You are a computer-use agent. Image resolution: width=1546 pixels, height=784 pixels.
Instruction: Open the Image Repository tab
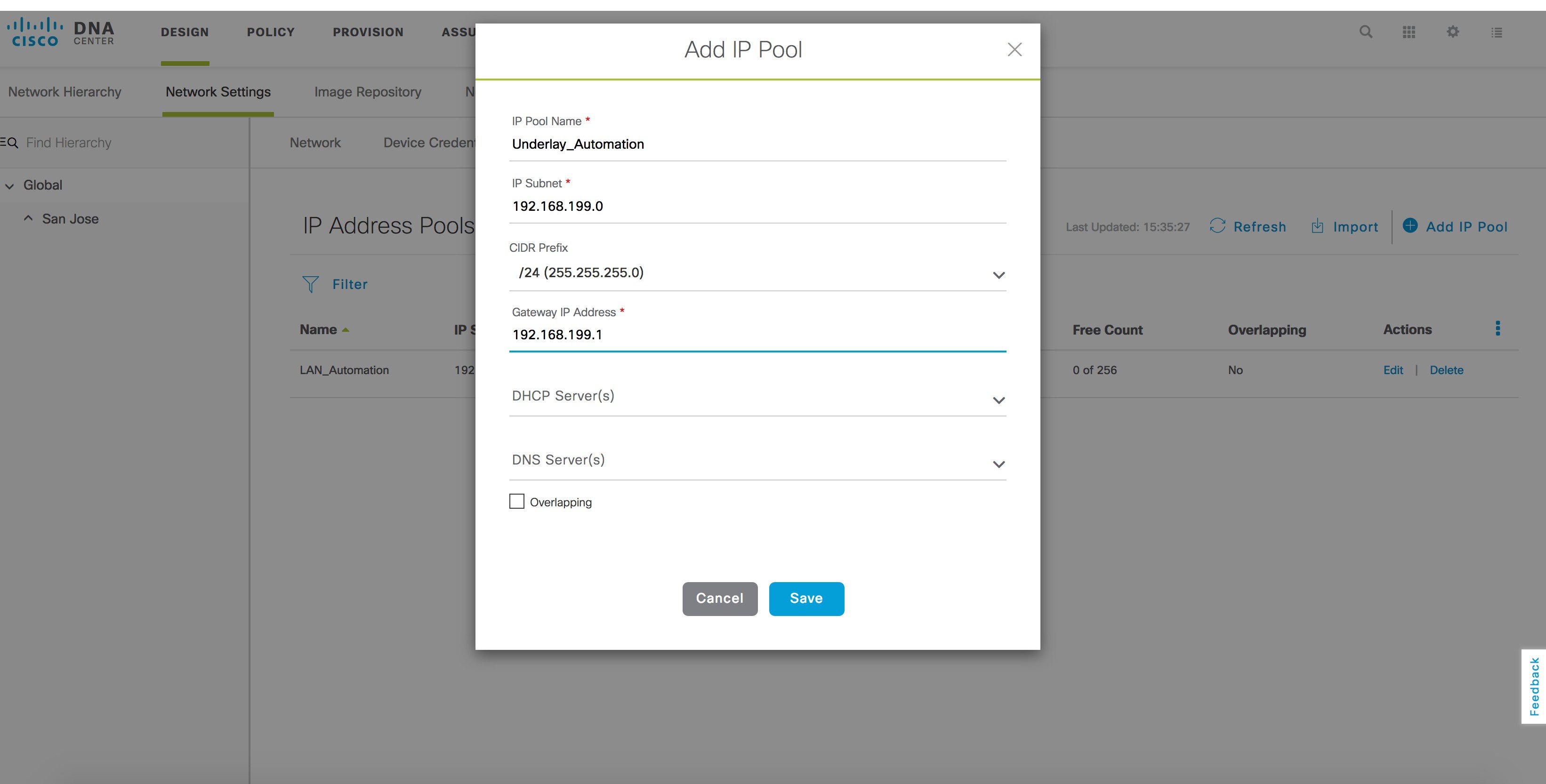click(x=367, y=92)
